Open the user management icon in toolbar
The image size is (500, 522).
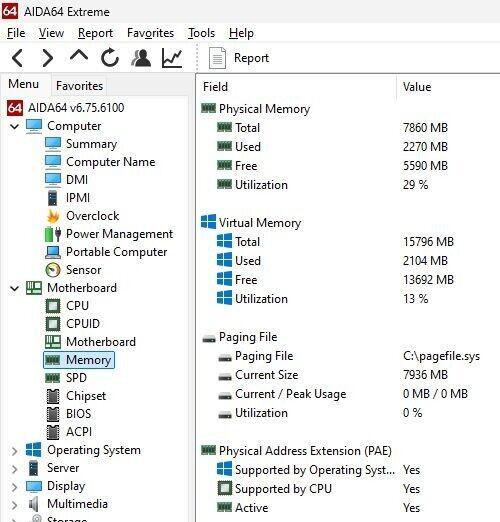[x=141, y=58]
